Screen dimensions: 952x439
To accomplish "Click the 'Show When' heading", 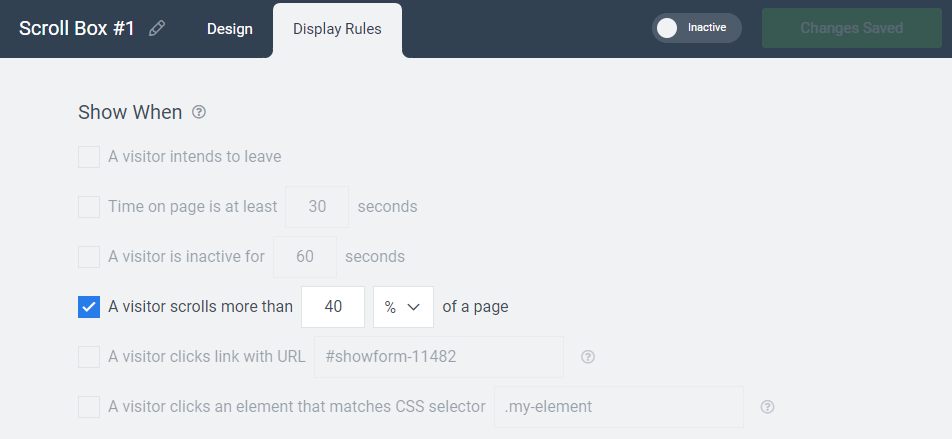I will tap(130, 112).
